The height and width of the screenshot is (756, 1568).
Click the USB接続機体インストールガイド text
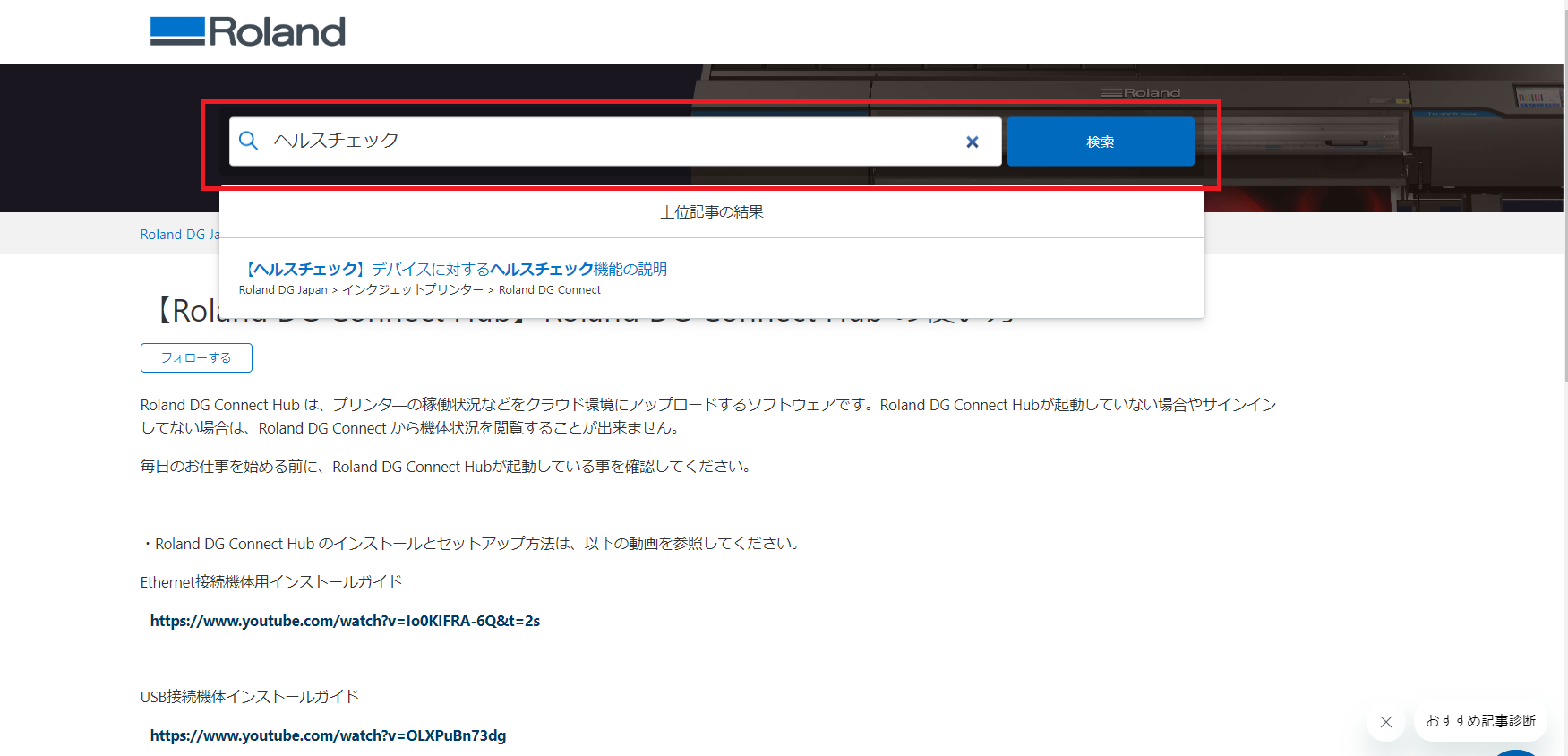click(x=250, y=697)
